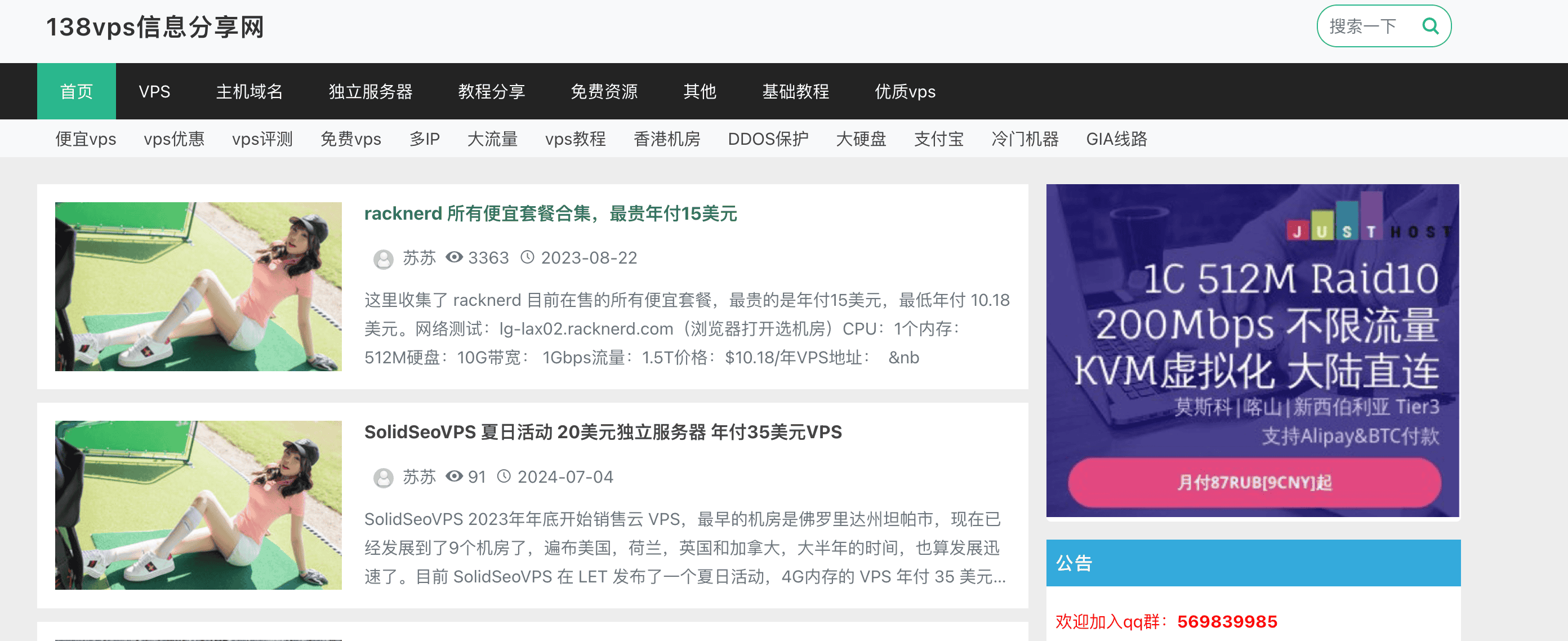Click into the 搜索一下 search field

point(1363,26)
